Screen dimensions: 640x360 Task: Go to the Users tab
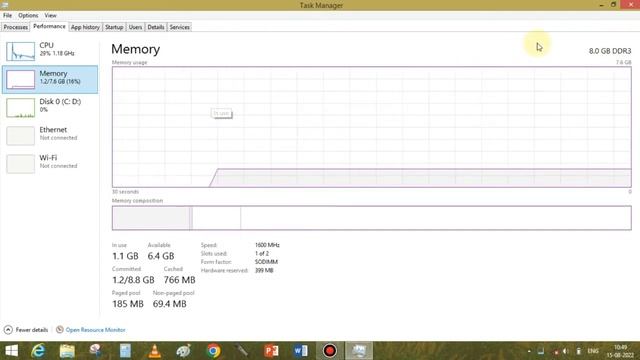click(135, 27)
